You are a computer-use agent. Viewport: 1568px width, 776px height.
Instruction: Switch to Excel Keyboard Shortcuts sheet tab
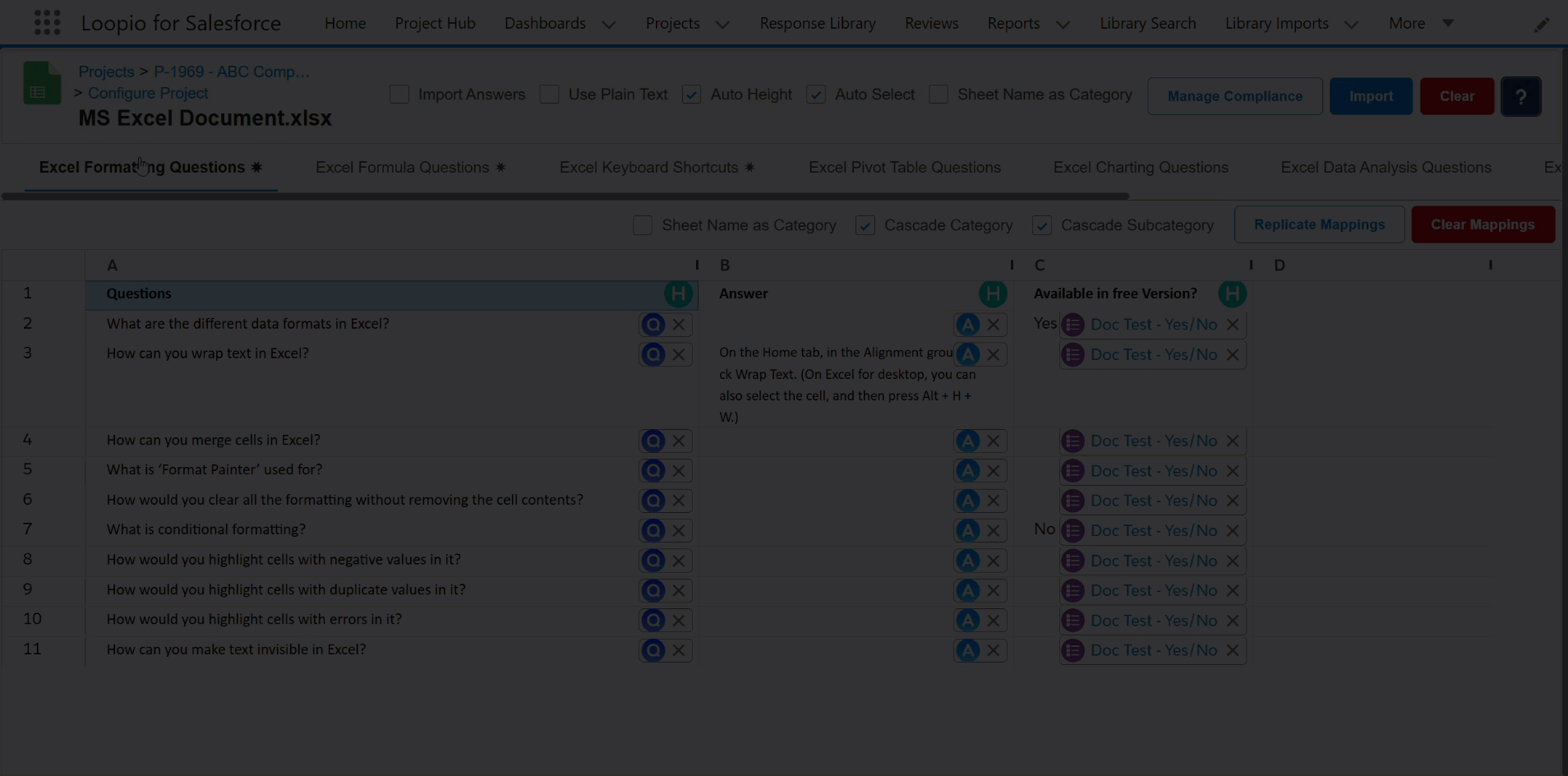click(x=657, y=168)
